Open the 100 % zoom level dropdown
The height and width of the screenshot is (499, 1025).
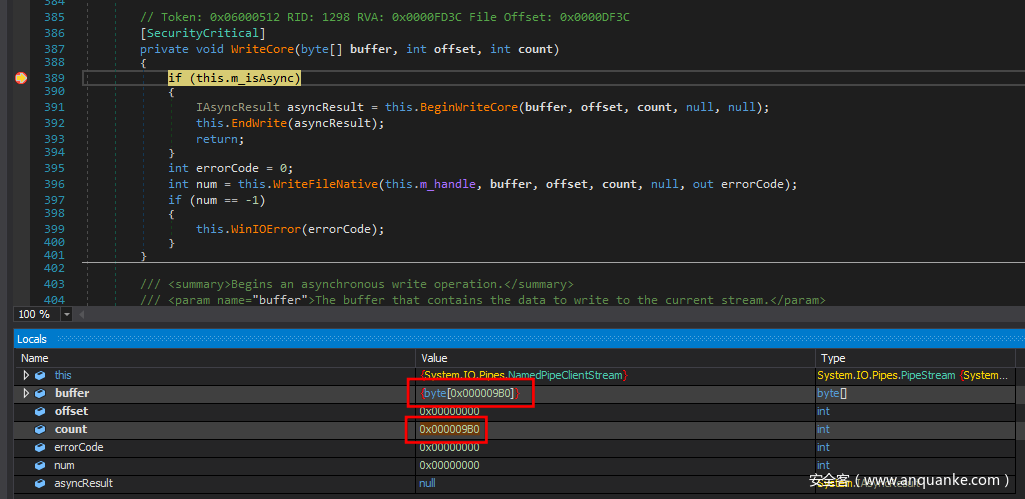(x=67, y=314)
